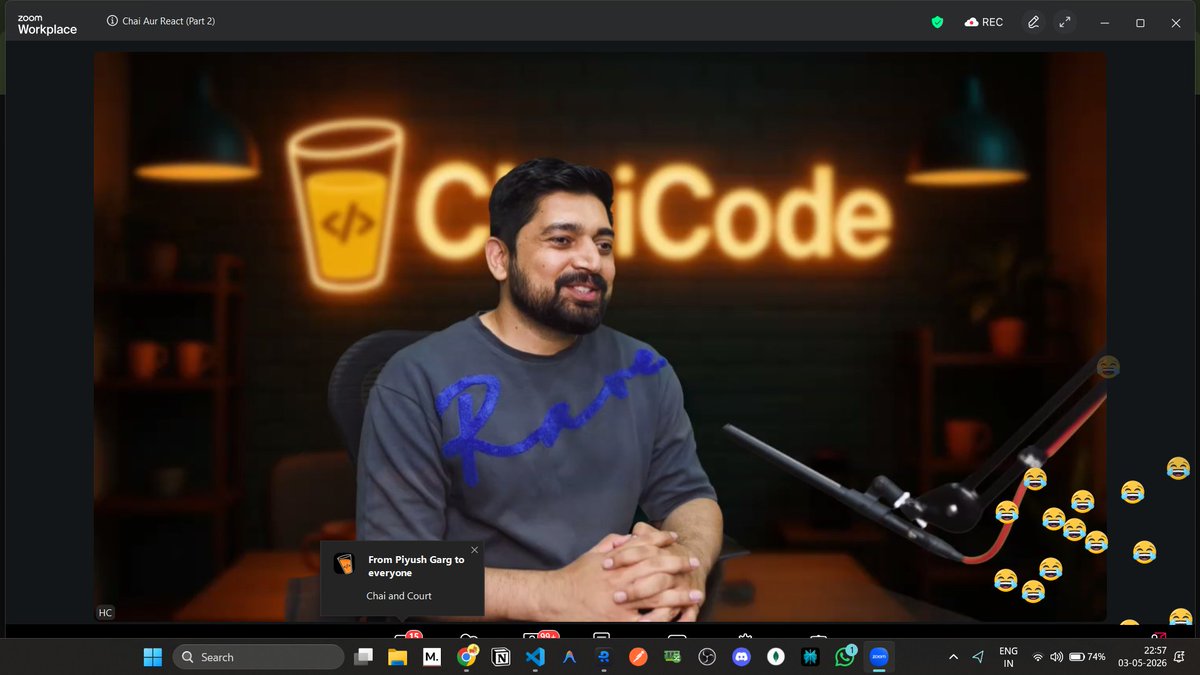This screenshot has height=675, width=1200.
Task: Toggle full screen with the expand arrows icon
Action: pos(1065,22)
